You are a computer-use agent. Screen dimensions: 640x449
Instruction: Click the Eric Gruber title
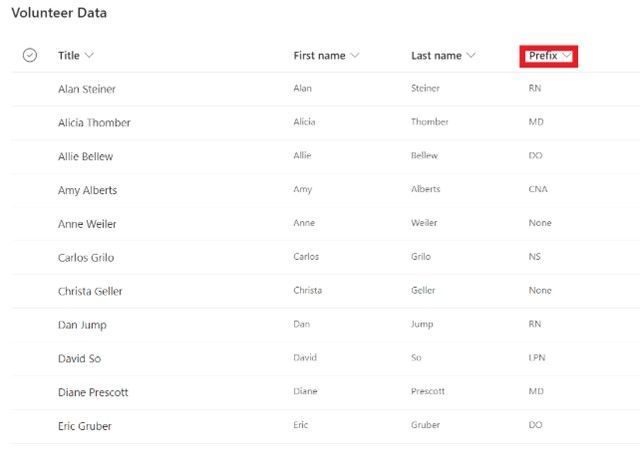tap(84, 426)
